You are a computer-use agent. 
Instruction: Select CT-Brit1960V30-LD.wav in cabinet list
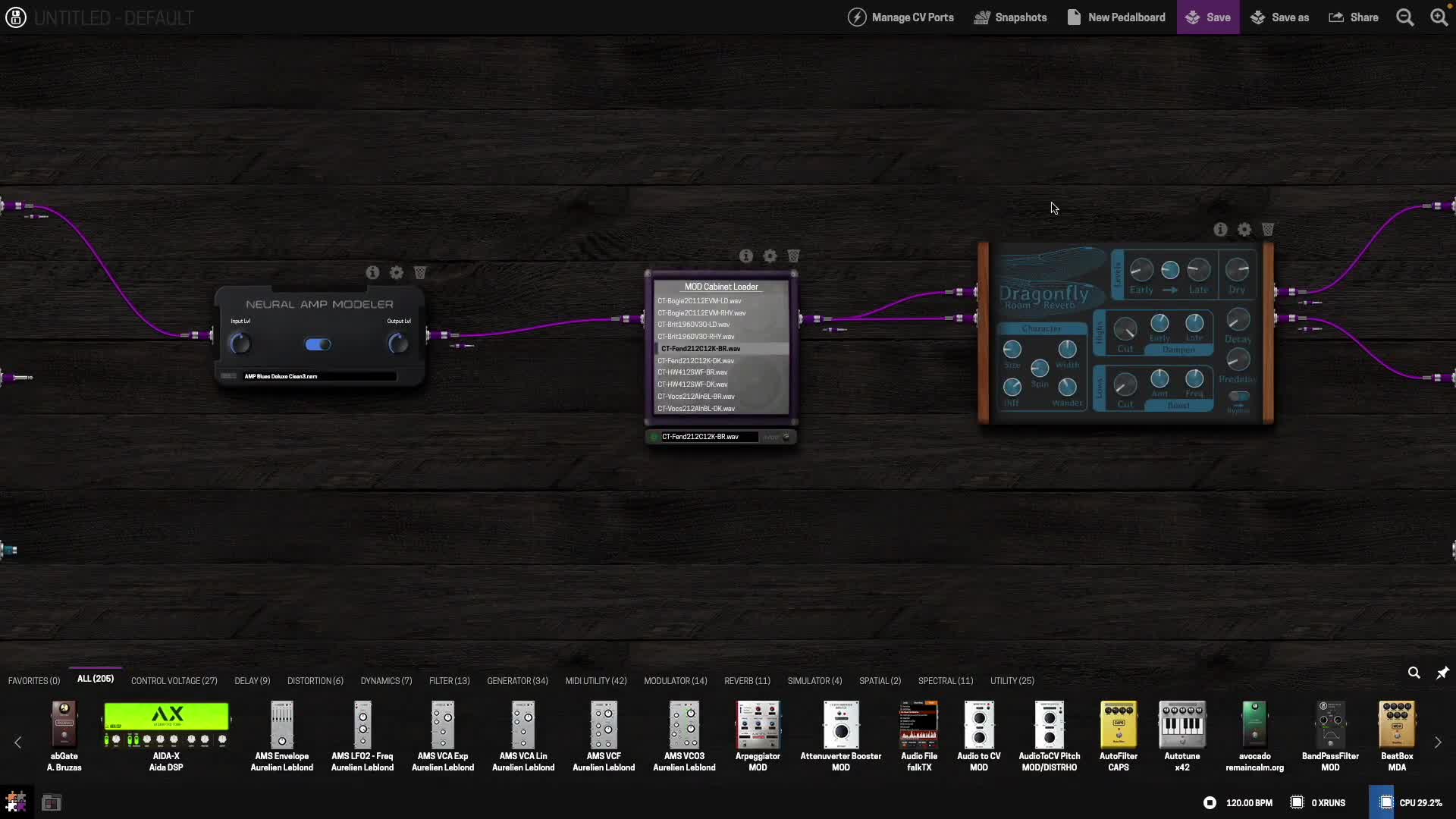coord(720,325)
